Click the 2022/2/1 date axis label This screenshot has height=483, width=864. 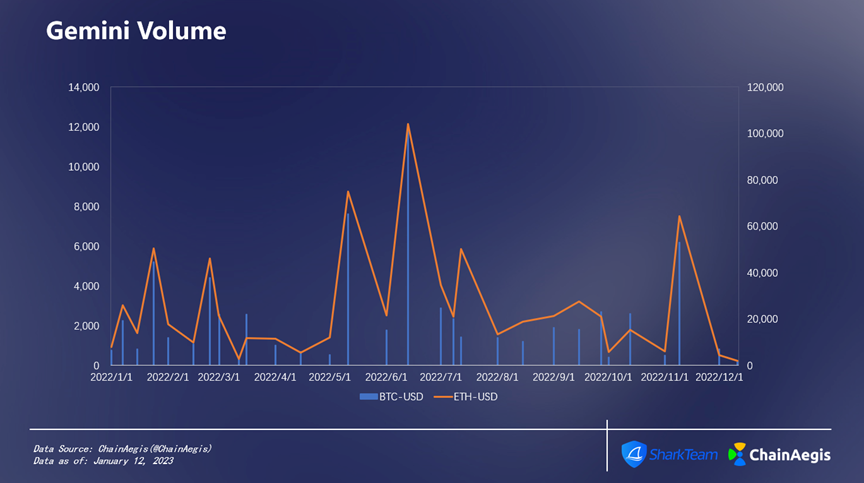tap(168, 377)
